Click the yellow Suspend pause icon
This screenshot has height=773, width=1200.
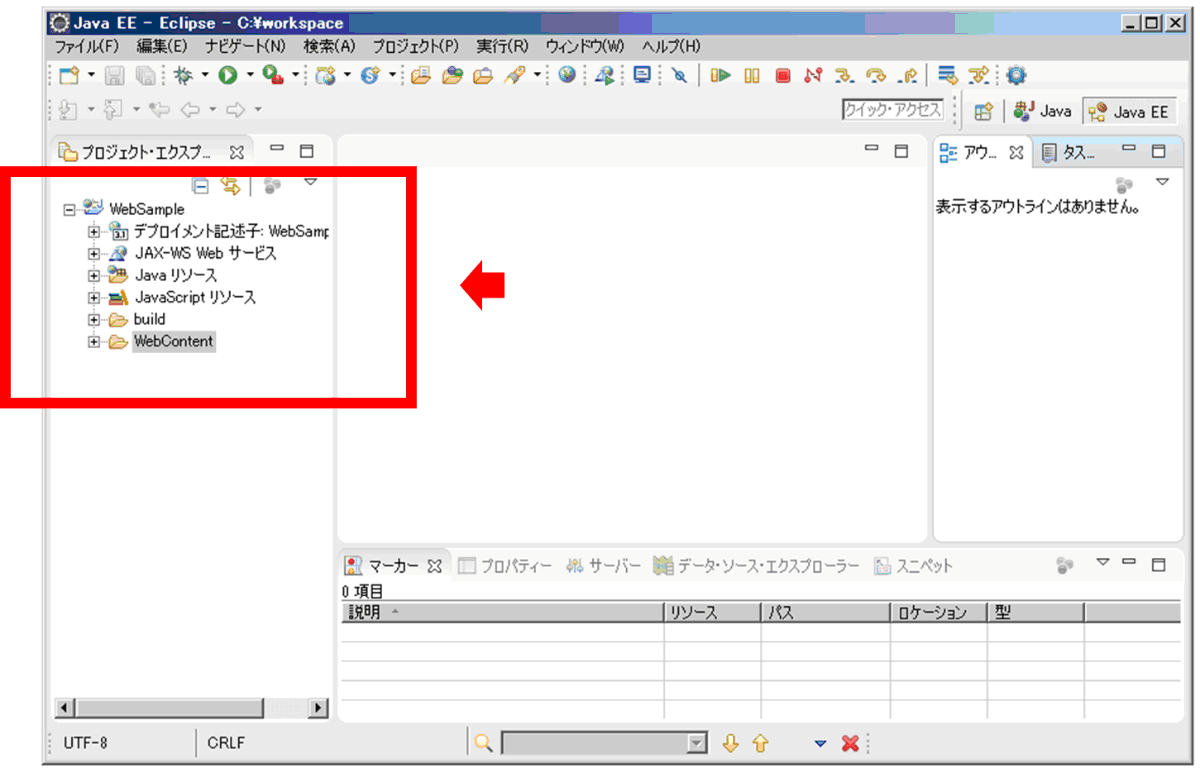coord(752,75)
